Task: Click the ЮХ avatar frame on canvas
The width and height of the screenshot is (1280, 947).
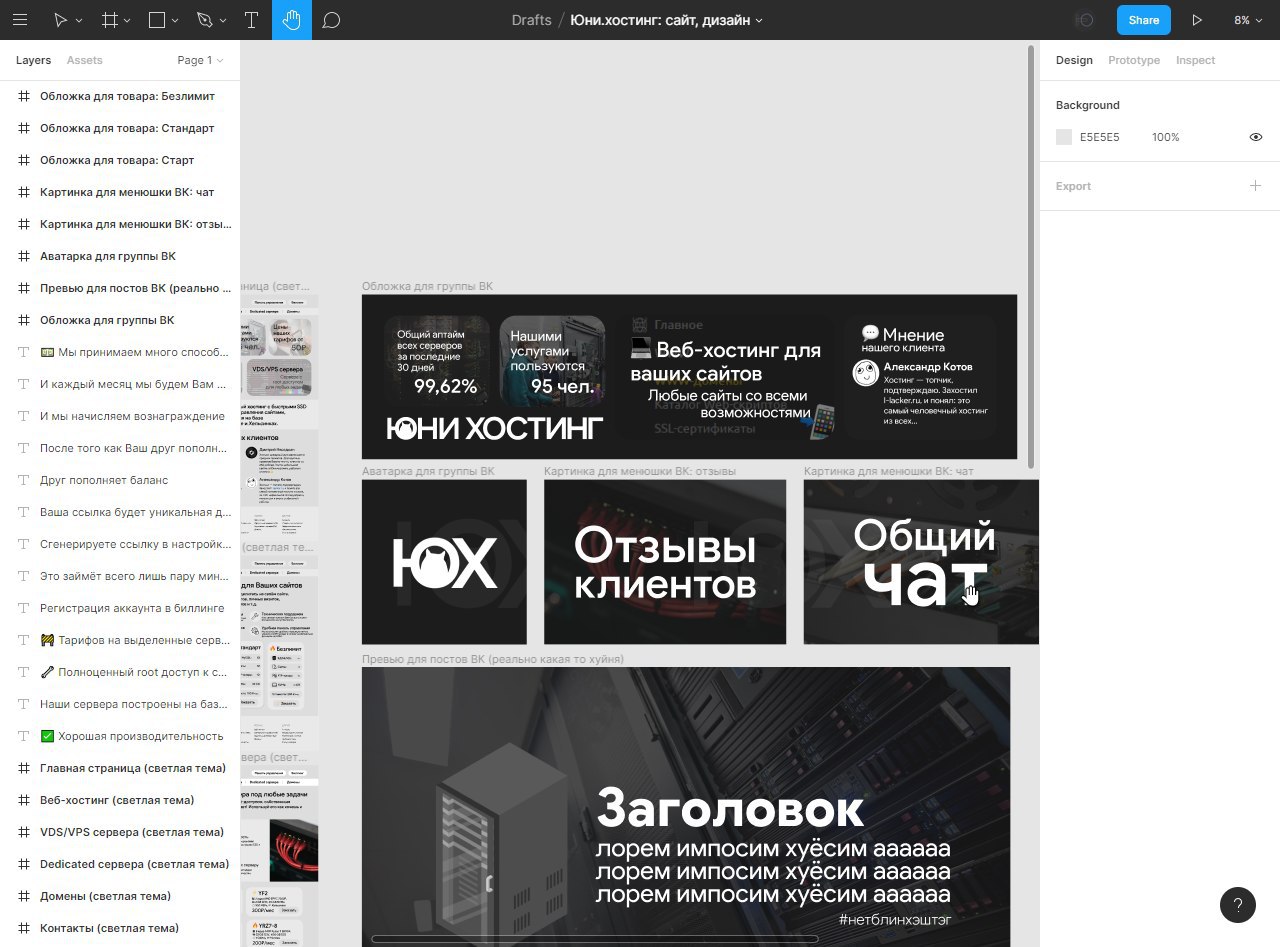Action: (x=444, y=562)
